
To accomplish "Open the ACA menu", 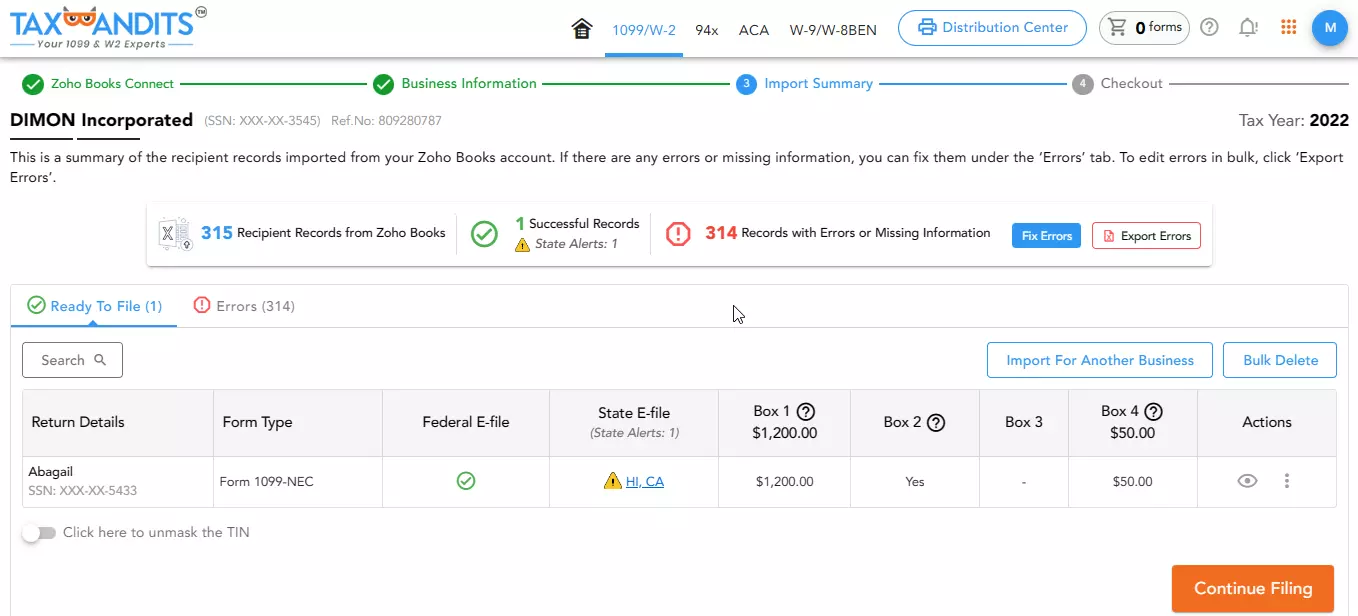I will (x=754, y=30).
